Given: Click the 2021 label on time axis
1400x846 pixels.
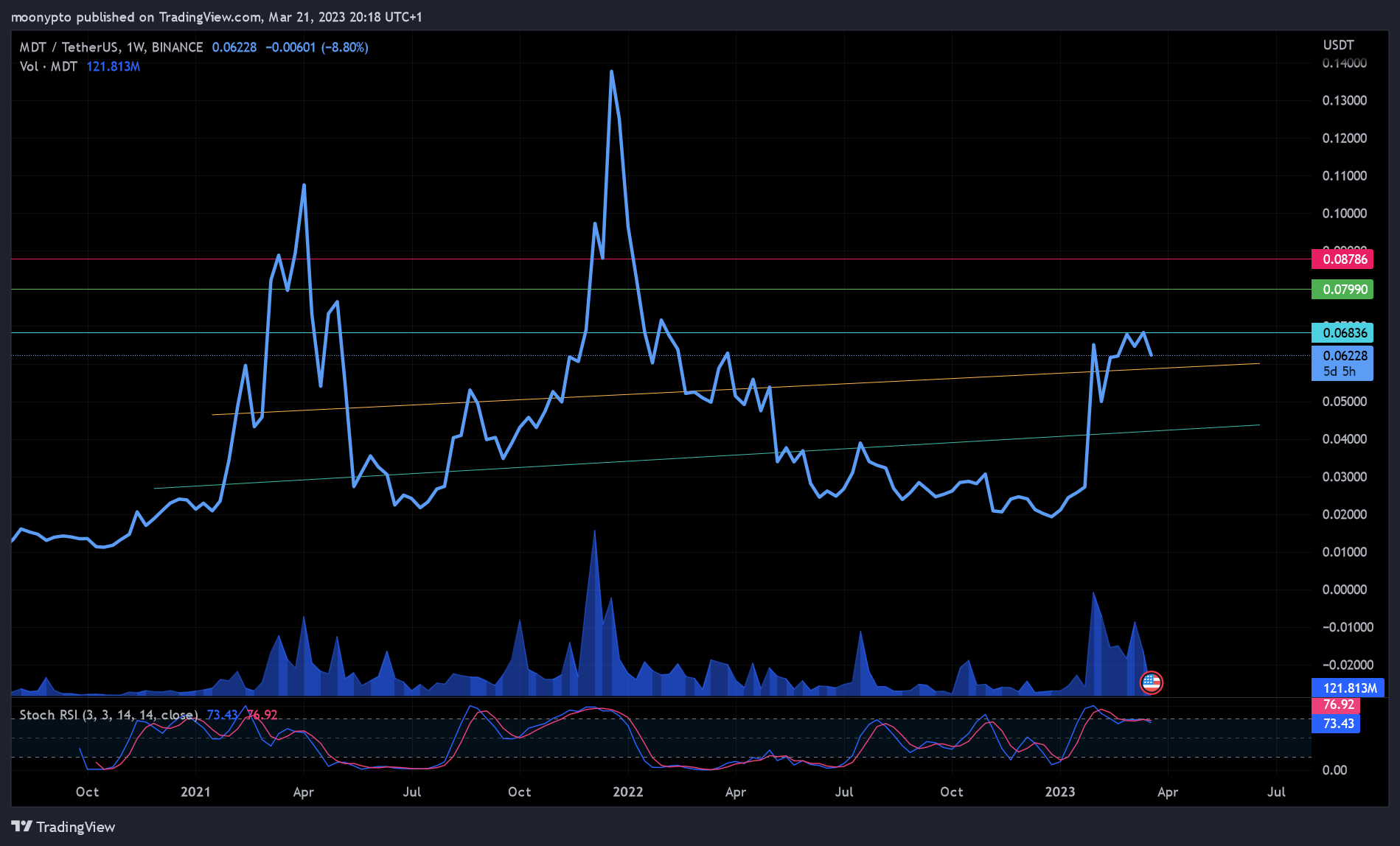Looking at the screenshot, I should click(x=195, y=792).
